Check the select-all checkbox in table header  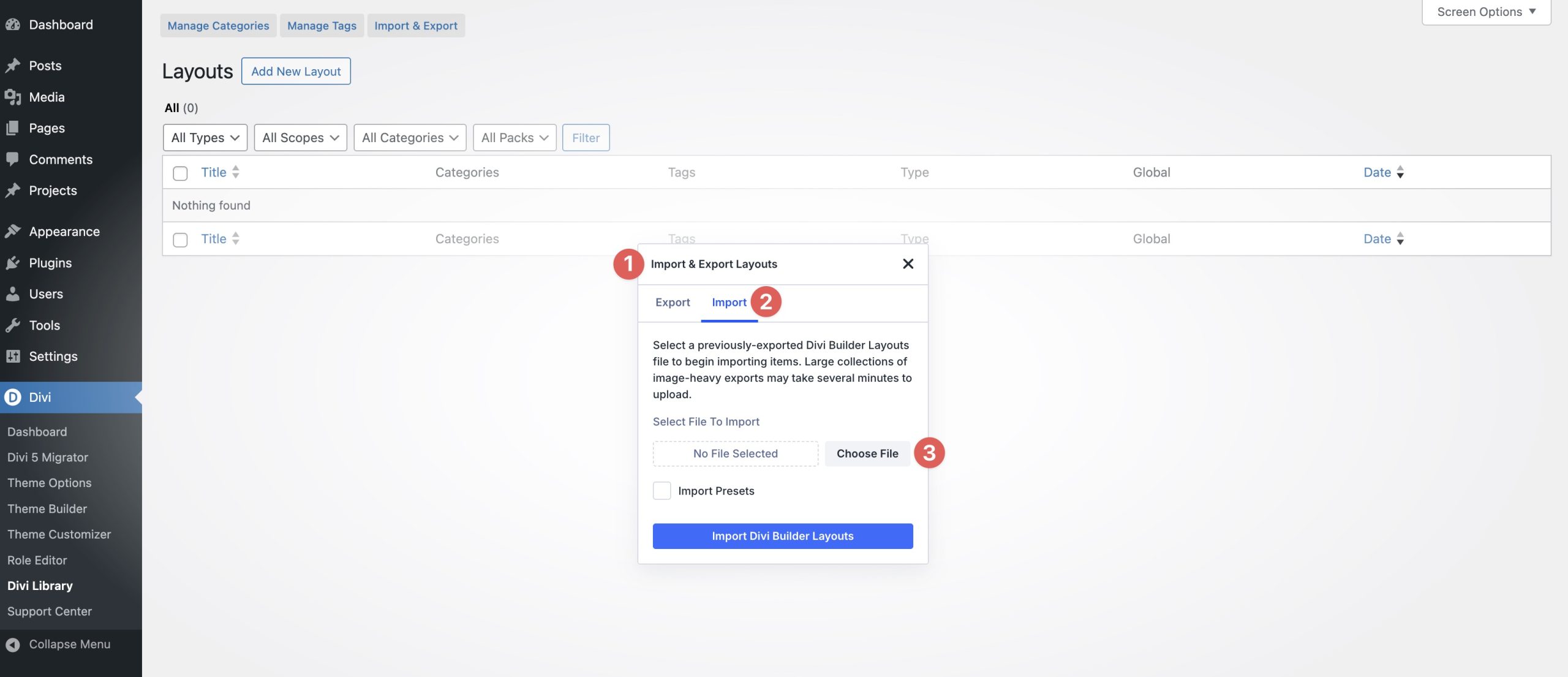pos(179,173)
